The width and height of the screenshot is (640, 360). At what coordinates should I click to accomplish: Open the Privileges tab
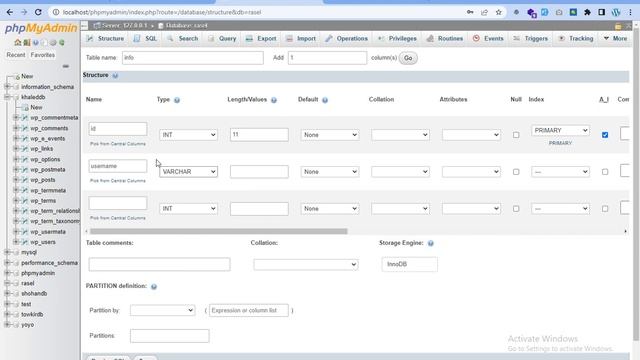coord(397,38)
